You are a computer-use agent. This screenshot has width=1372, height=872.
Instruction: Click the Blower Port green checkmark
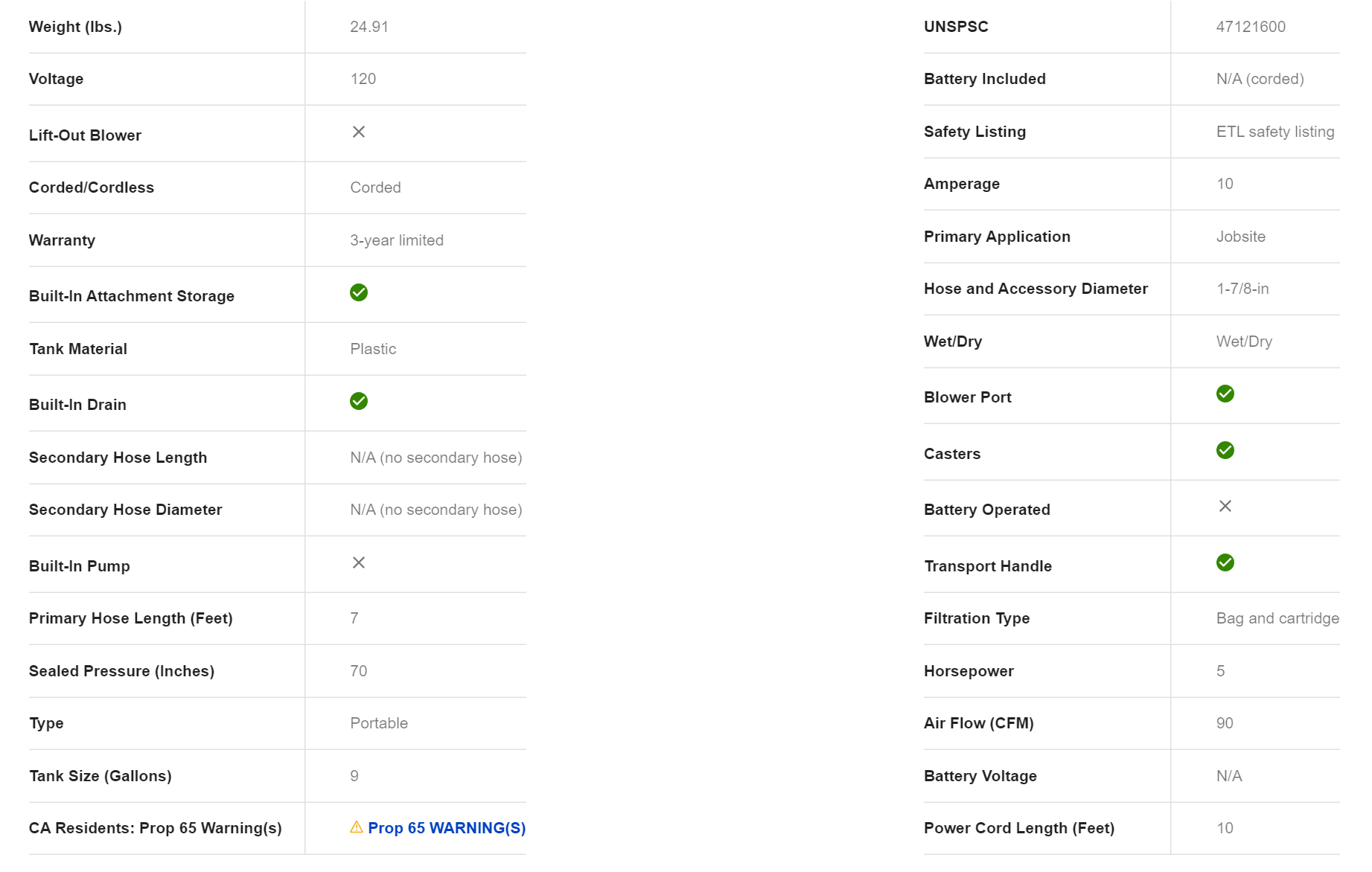click(x=1225, y=394)
